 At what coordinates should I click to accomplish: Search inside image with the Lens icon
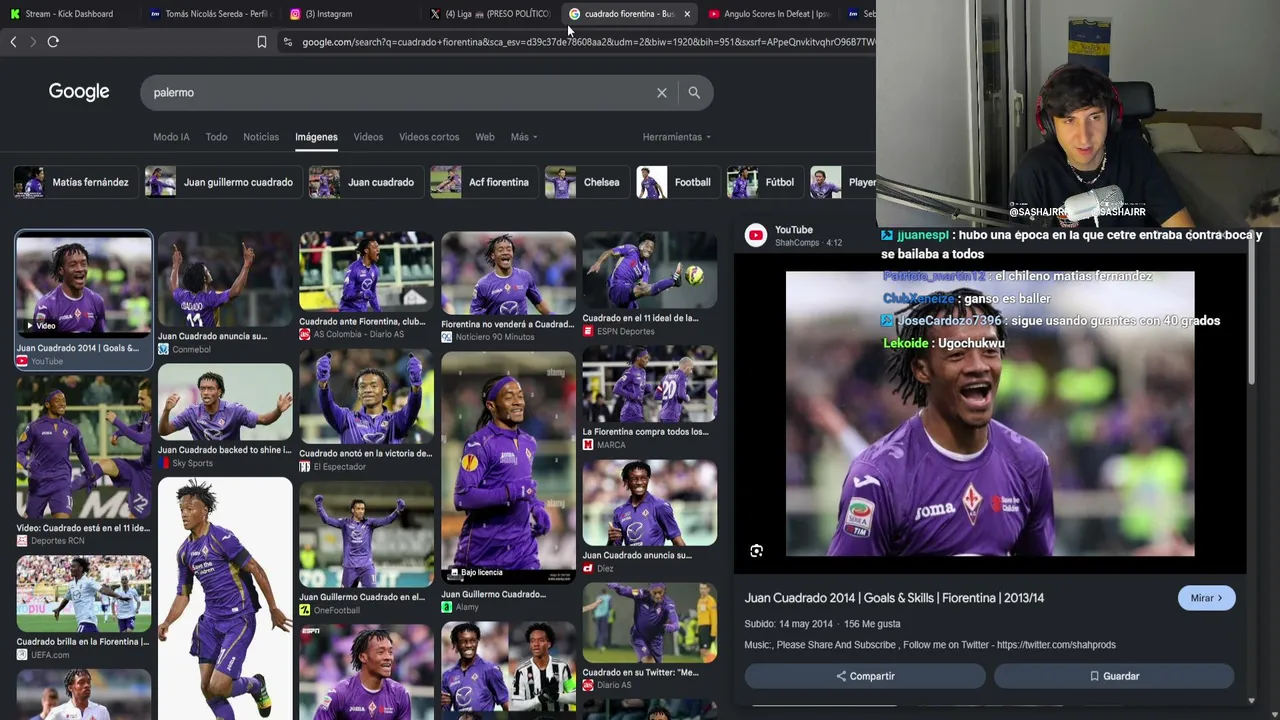757,551
